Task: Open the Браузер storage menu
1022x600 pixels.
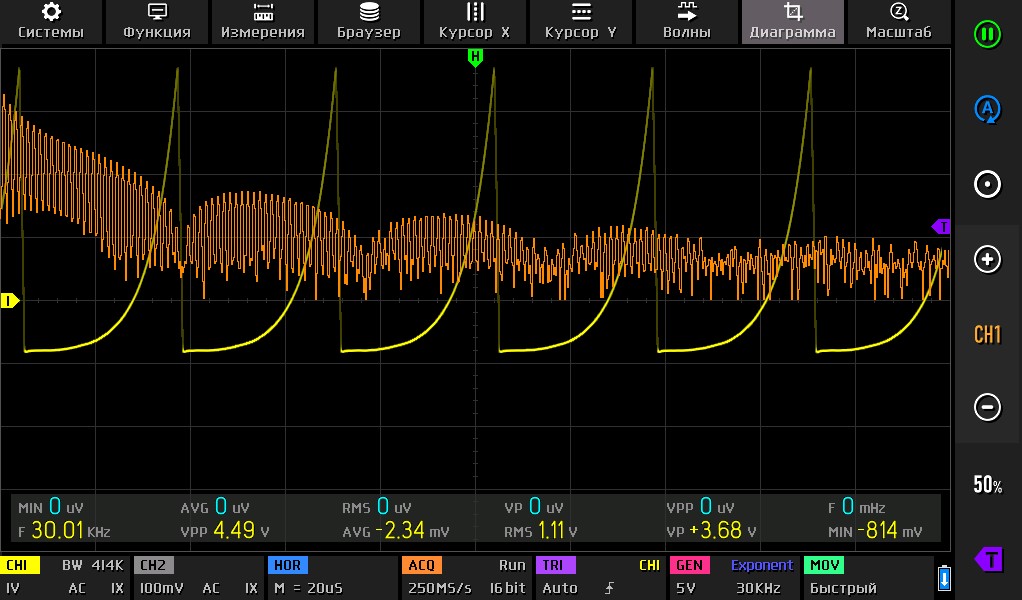Action: tap(369, 21)
